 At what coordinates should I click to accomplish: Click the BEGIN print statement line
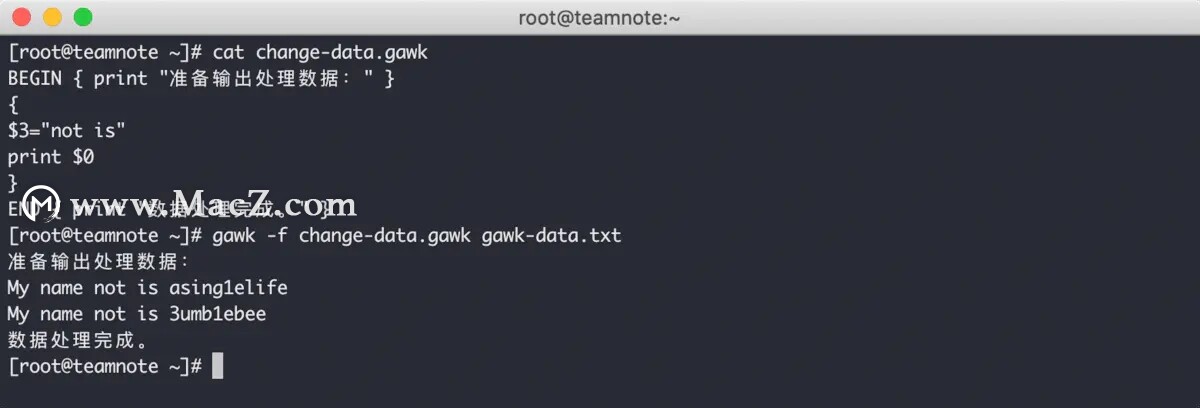(201, 78)
